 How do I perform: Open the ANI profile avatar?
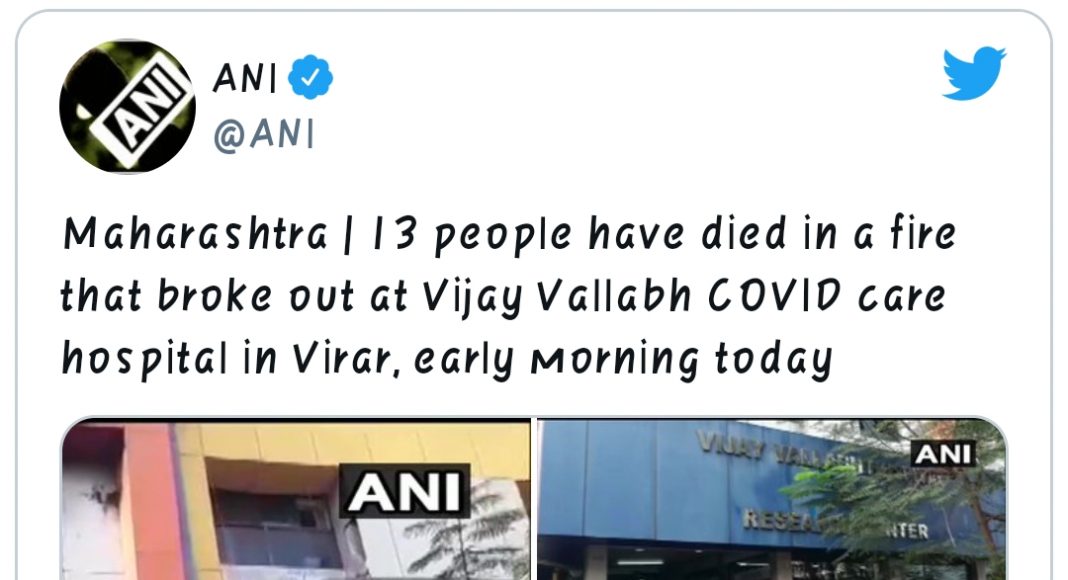tap(127, 106)
